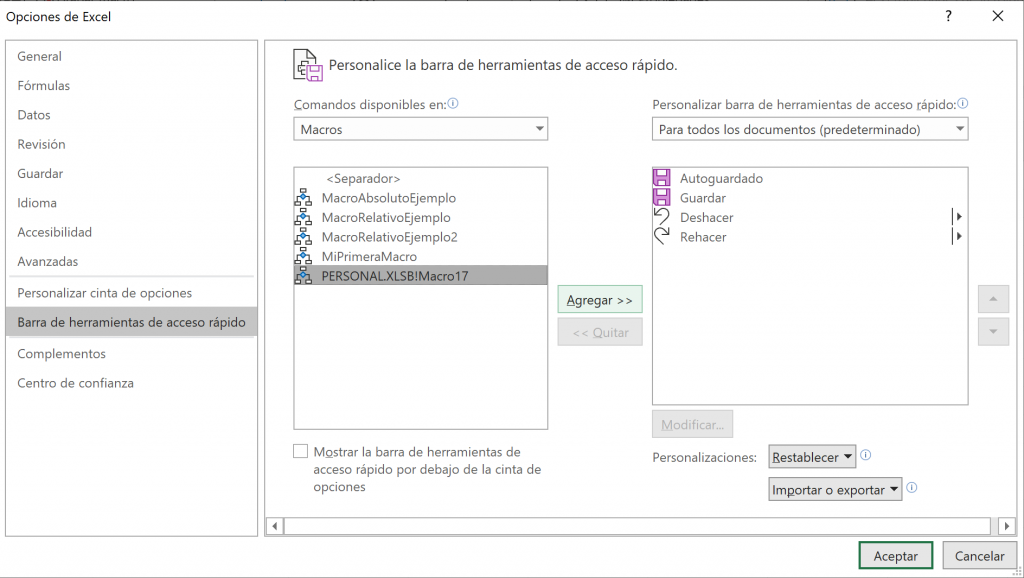Select MacroAbsolutoEjemplo in commands list
The width and height of the screenshot is (1024, 578).
(421, 198)
